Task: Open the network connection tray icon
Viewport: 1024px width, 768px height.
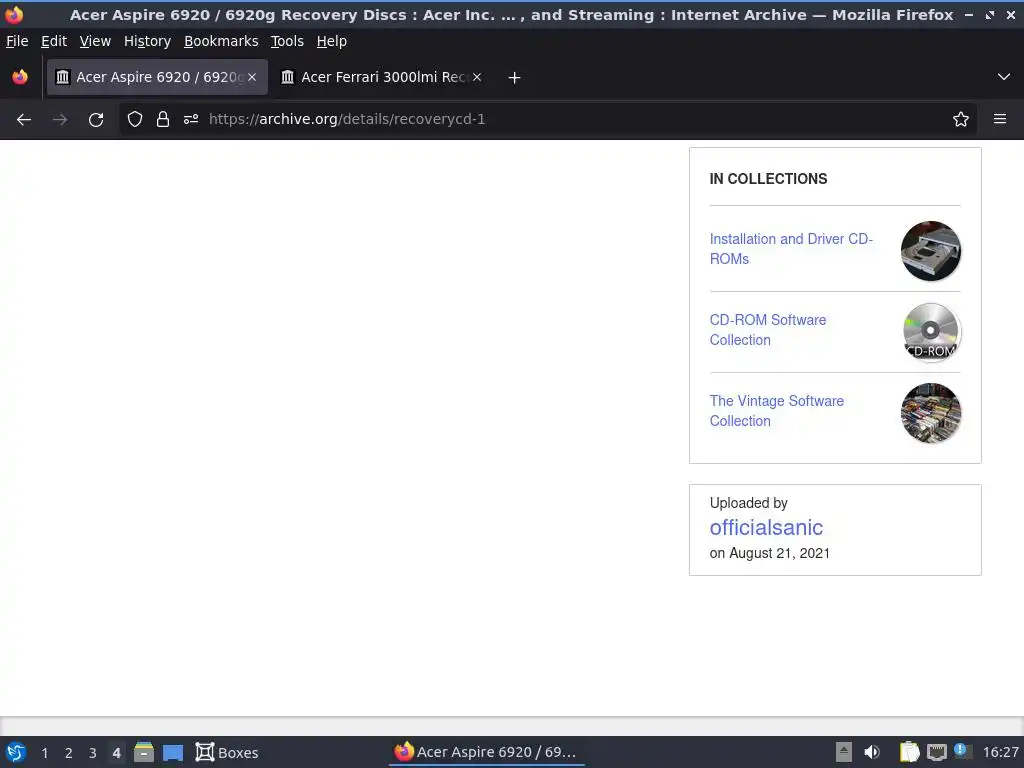Action: [936, 752]
